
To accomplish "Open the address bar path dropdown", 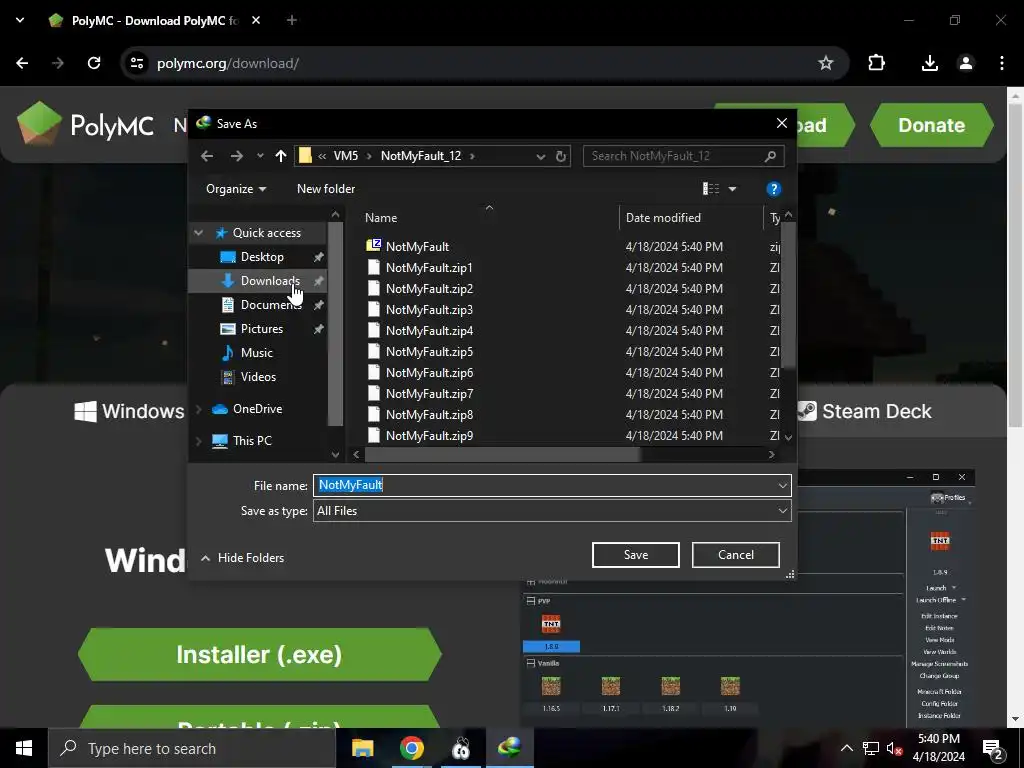I will [540, 157].
